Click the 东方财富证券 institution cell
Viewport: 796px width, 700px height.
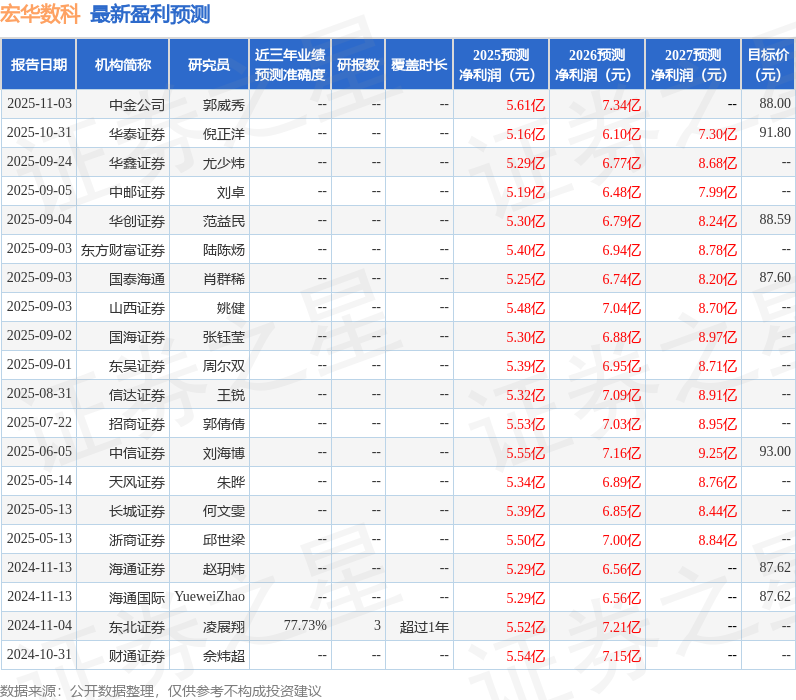123,250
